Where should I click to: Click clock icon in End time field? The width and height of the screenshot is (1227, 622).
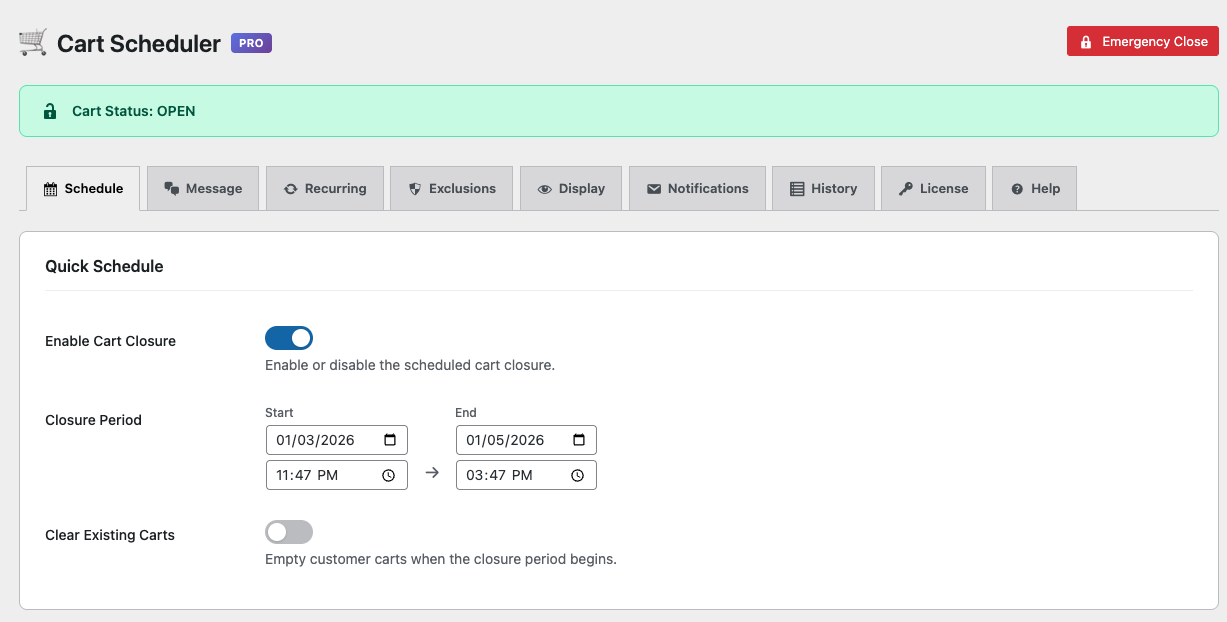point(578,476)
